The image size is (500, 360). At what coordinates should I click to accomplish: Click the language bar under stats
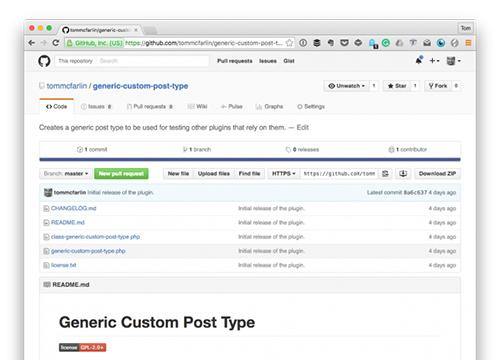pos(250,160)
